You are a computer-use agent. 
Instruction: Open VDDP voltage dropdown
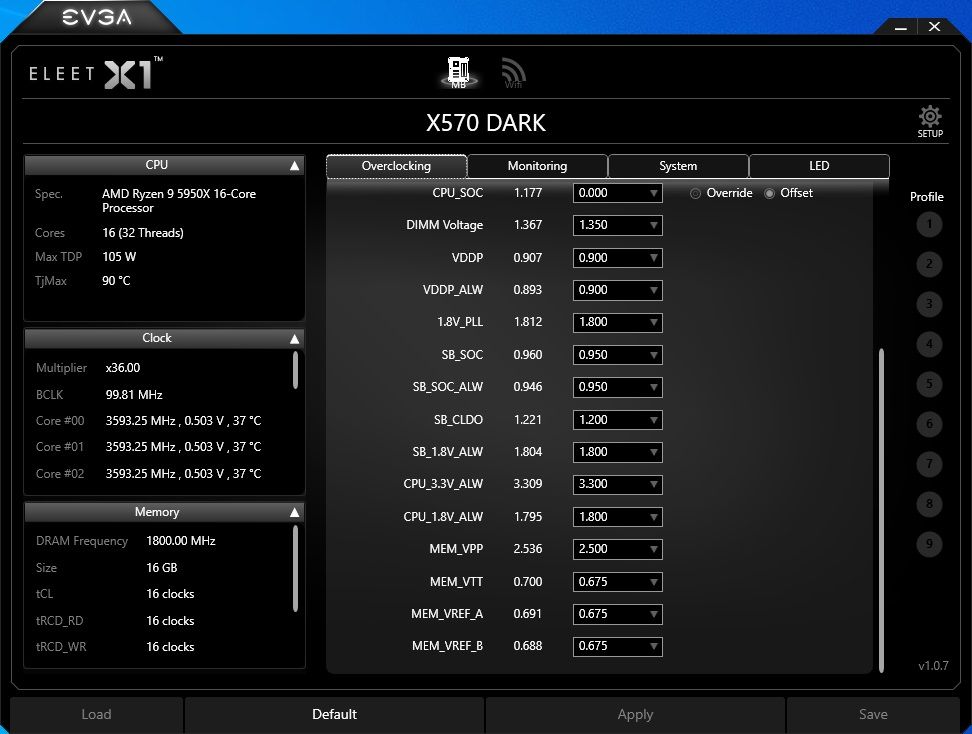click(x=617, y=258)
